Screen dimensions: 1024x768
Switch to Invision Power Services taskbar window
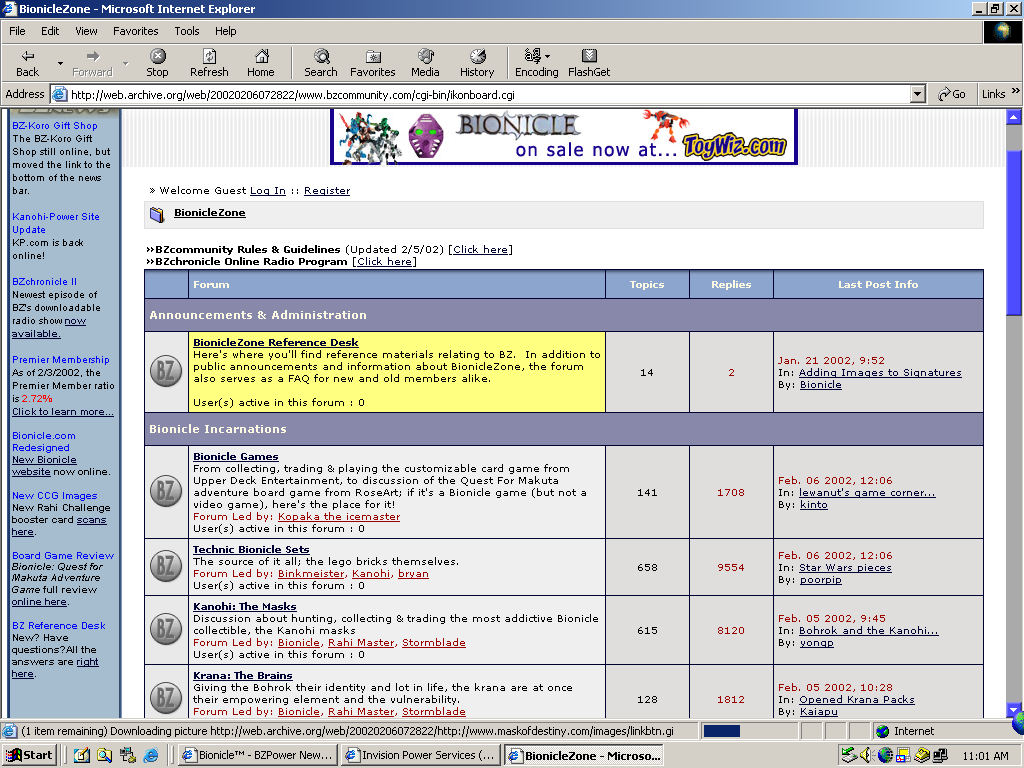click(421, 756)
